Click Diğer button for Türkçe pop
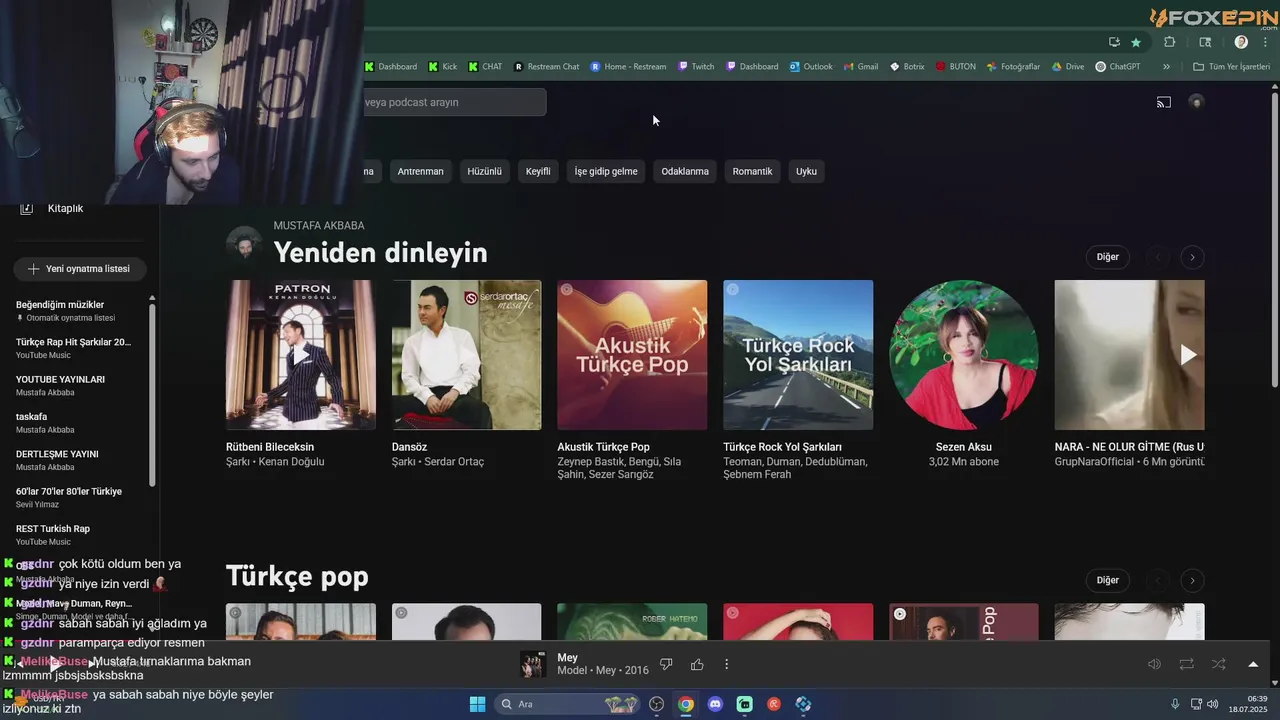 click(x=1108, y=580)
